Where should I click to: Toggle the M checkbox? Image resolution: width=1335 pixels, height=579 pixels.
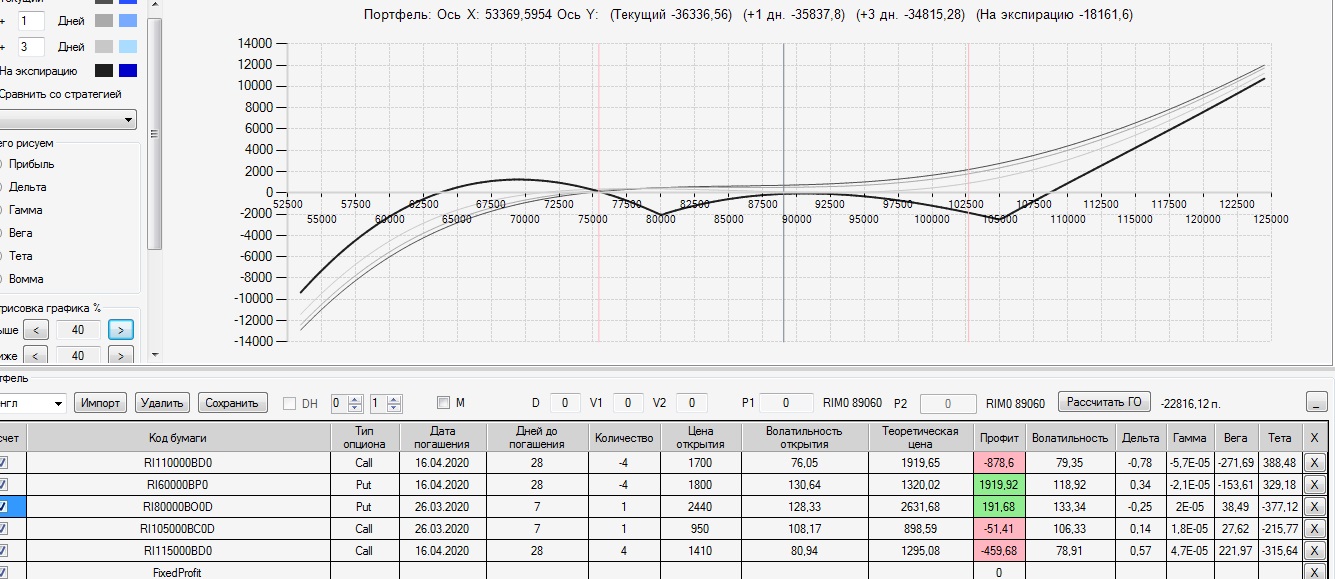click(444, 403)
